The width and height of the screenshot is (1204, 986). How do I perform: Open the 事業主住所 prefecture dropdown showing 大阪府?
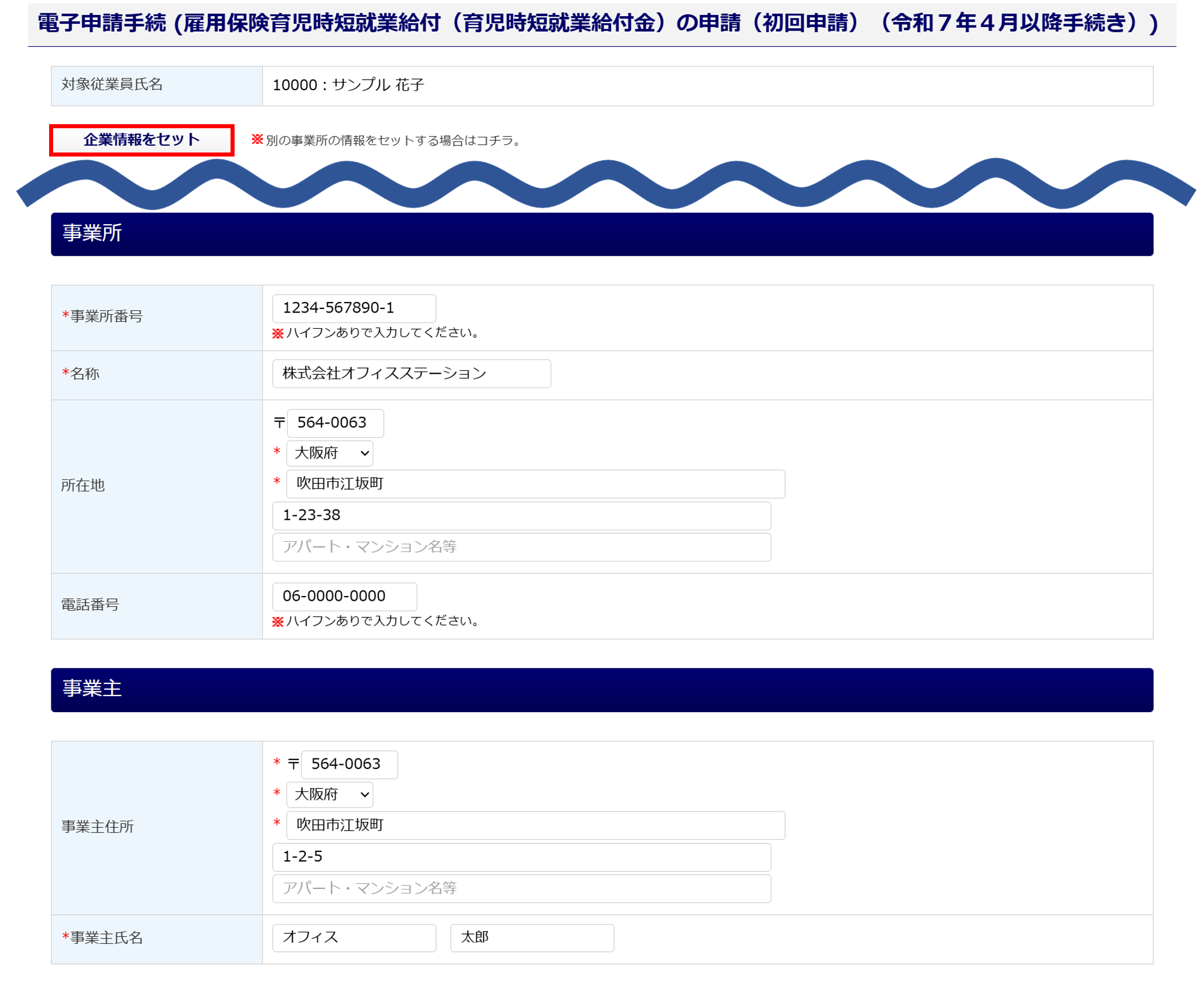(330, 795)
